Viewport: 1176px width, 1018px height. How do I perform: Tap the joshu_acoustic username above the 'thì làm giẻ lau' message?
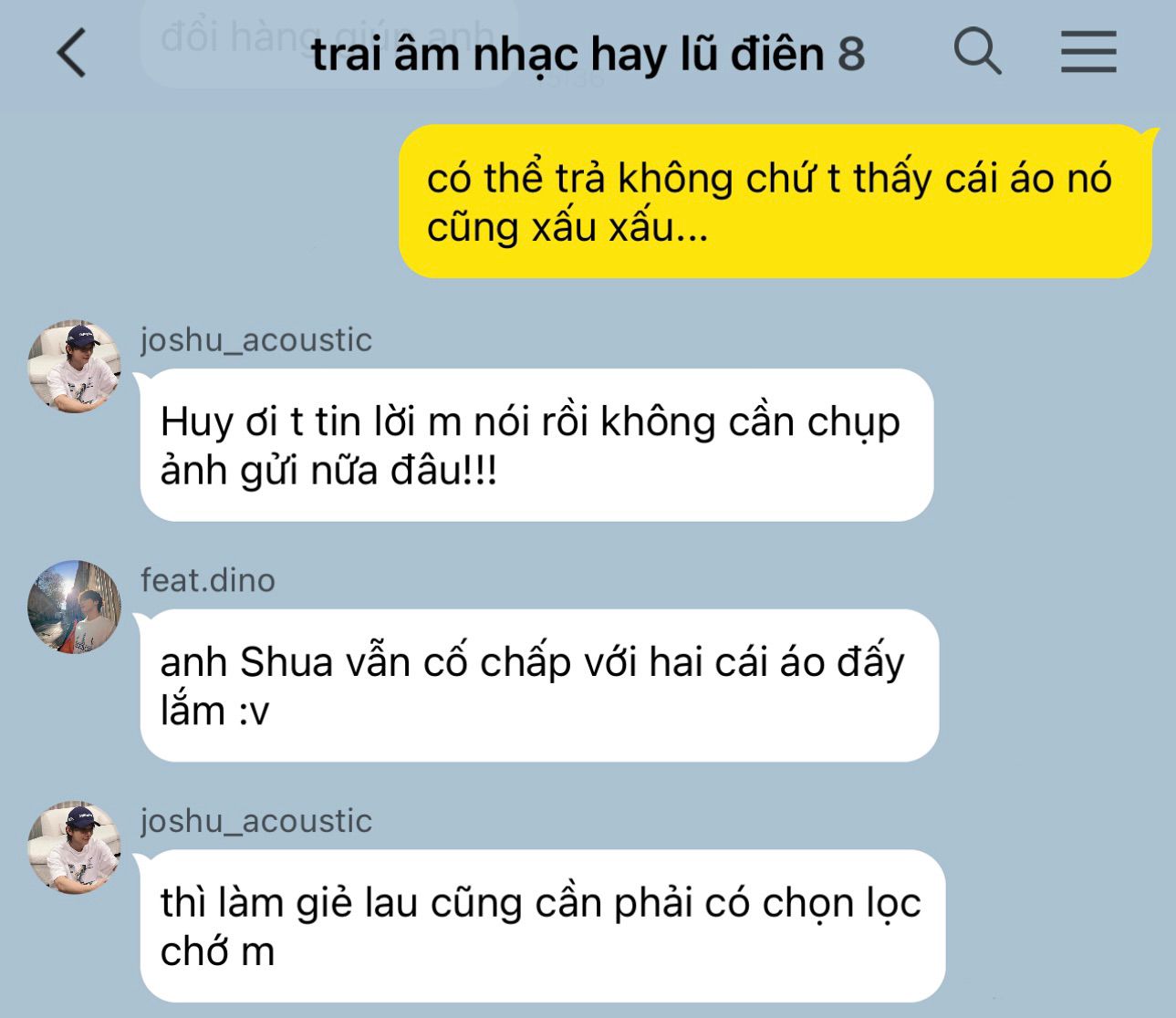[x=256, y=821]
